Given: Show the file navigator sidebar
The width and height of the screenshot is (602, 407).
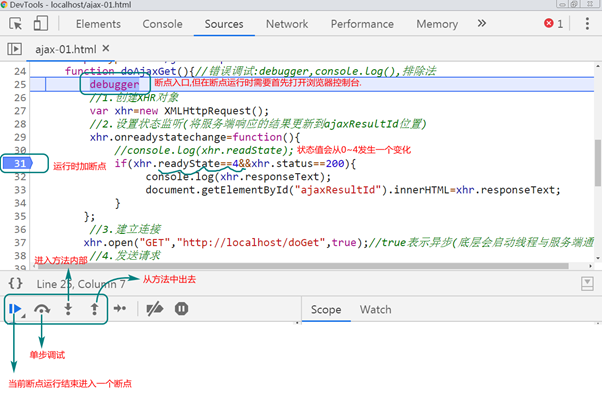Looking at the screenshot, I should click(x=15, y=49).
